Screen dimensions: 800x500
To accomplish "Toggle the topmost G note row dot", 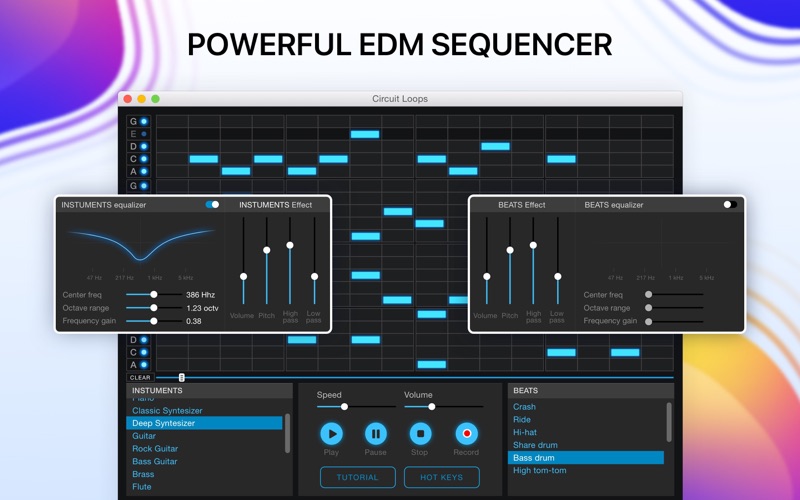I will click(x=144, y=121).
